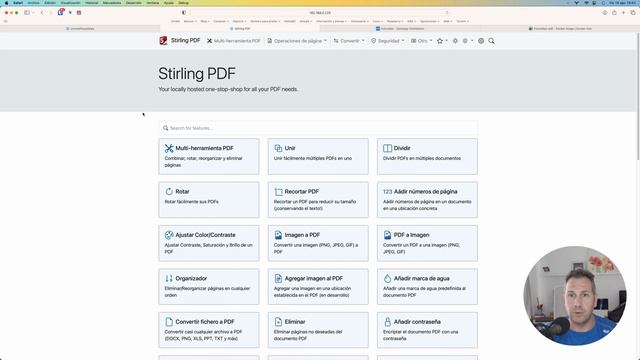Click the Imagen a PDF card's image icon

(x=278, y=235)
